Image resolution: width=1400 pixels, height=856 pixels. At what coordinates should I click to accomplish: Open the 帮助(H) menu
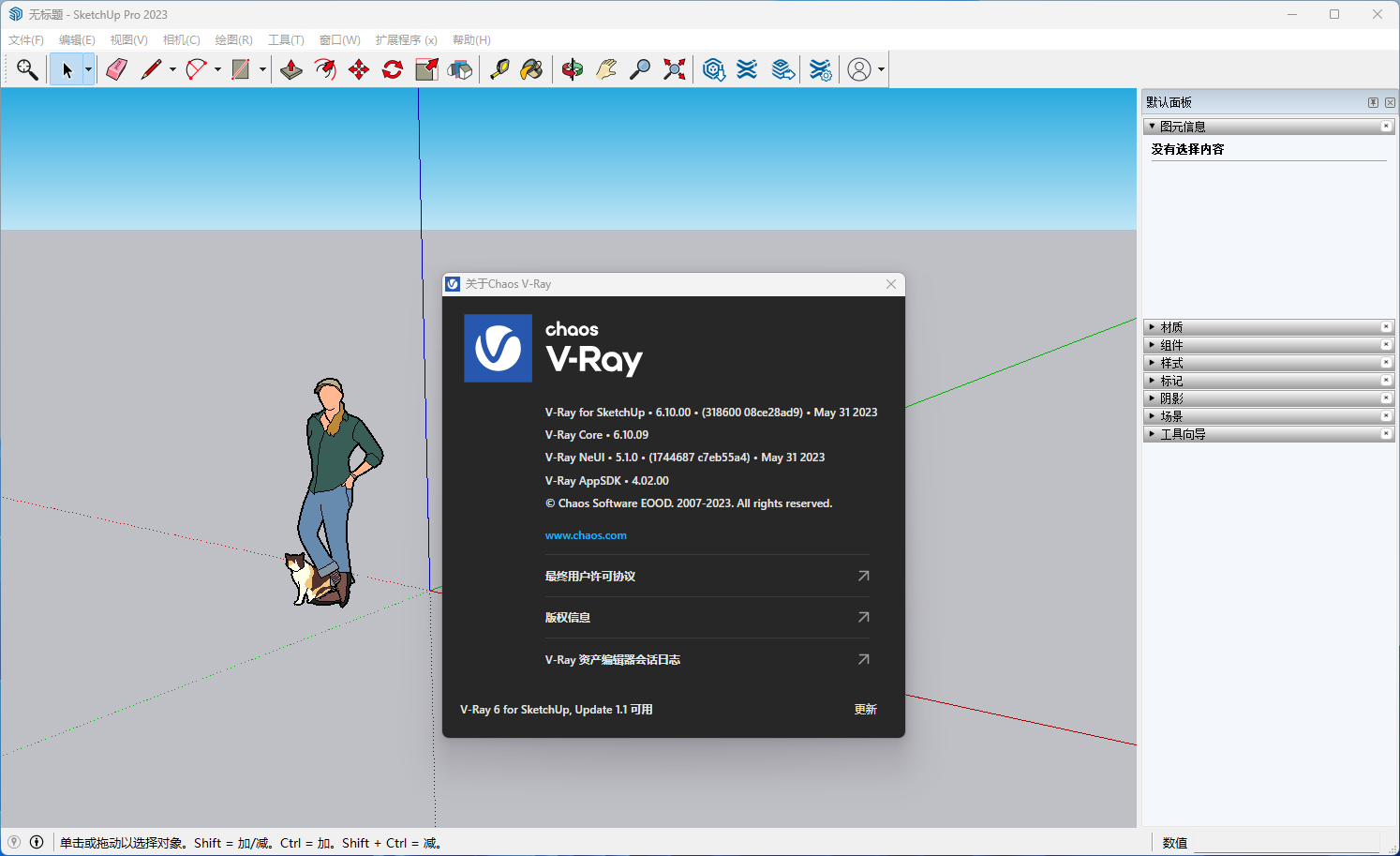click(x=471, y=40)
